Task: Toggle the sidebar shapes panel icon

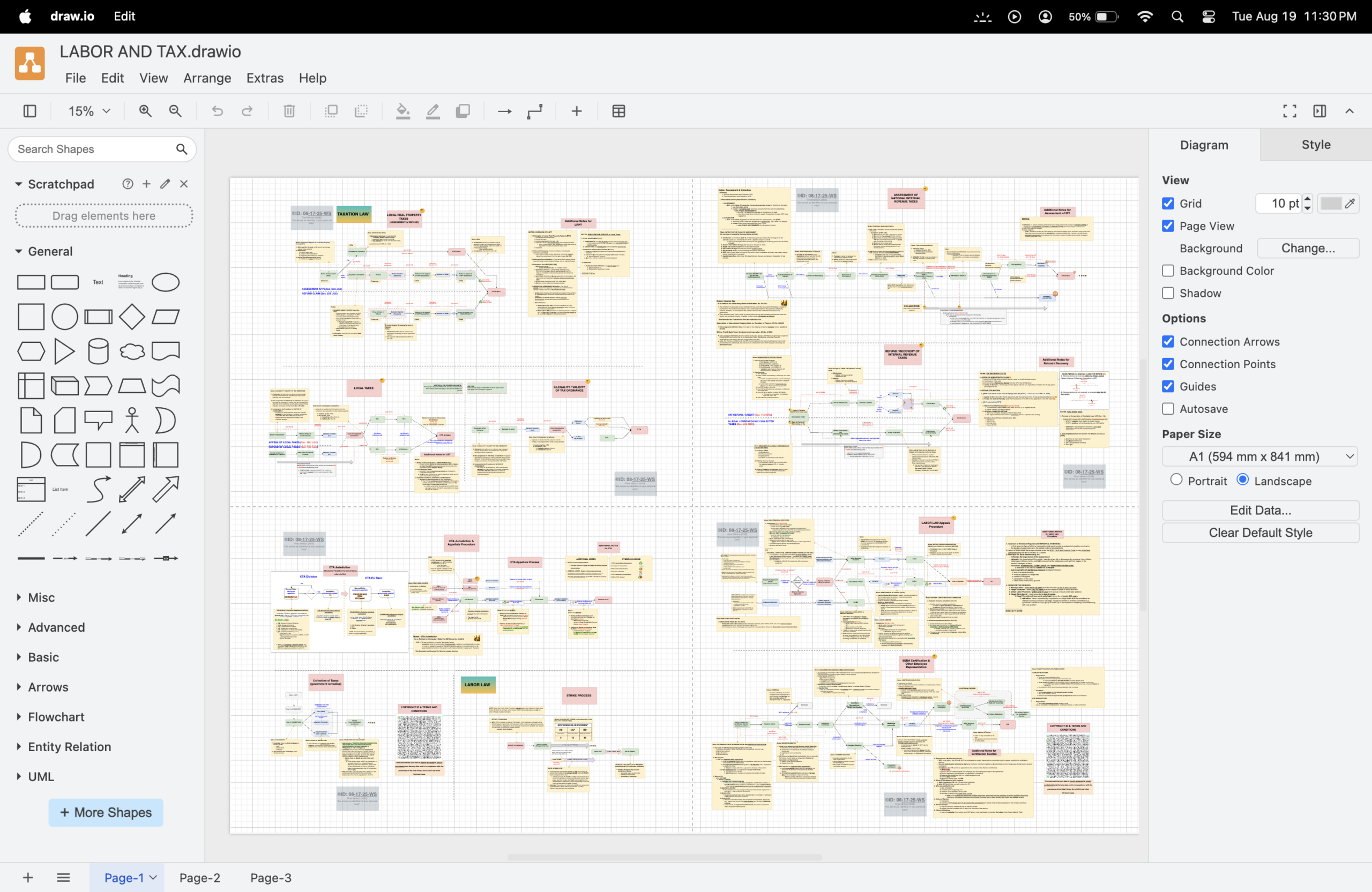Action: pos(30,111)
